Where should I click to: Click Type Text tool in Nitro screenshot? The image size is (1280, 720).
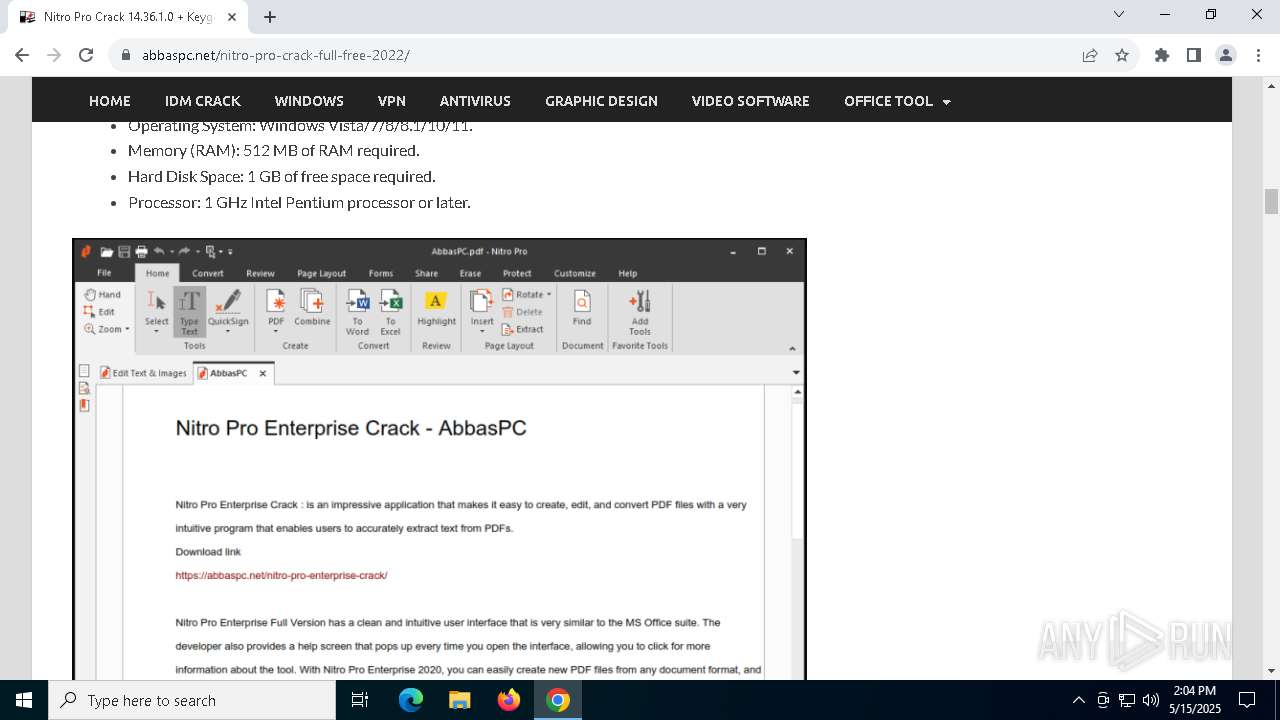pos(190,312)
